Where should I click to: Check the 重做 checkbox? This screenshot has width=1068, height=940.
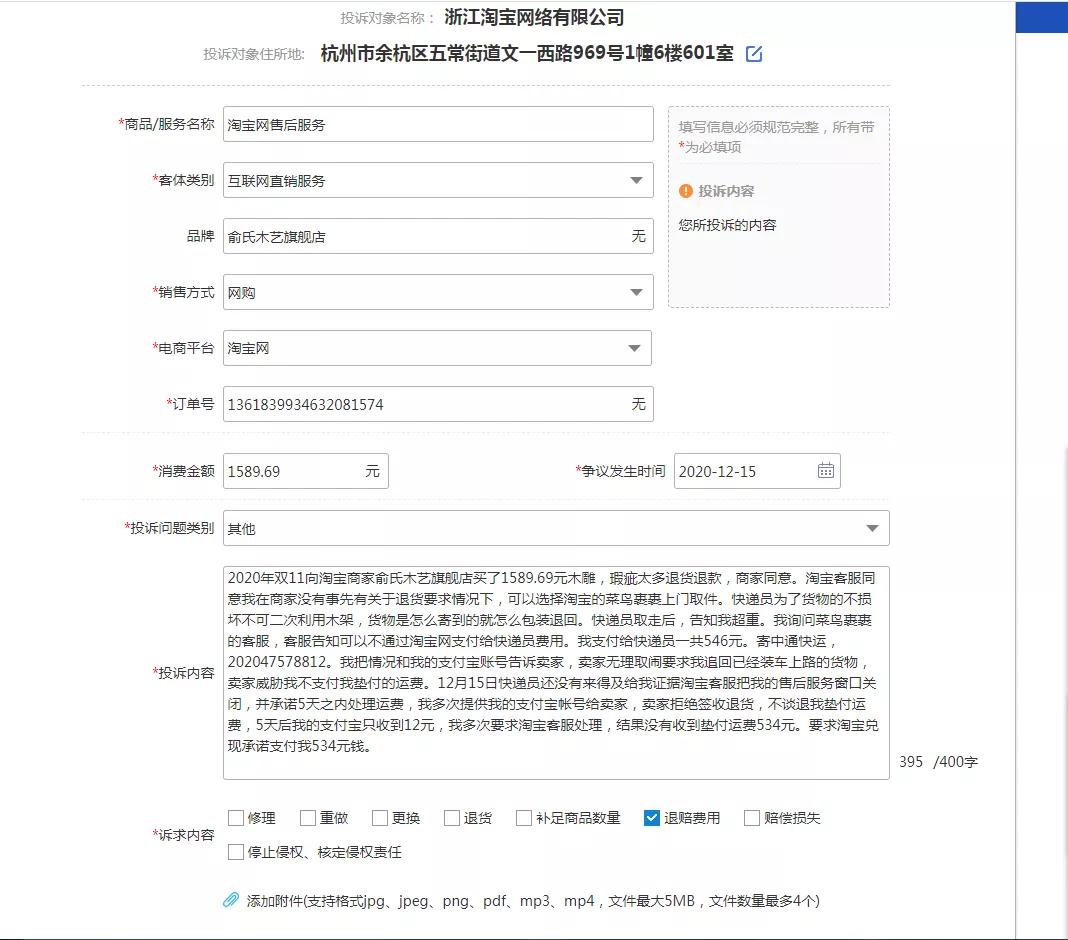308,817
